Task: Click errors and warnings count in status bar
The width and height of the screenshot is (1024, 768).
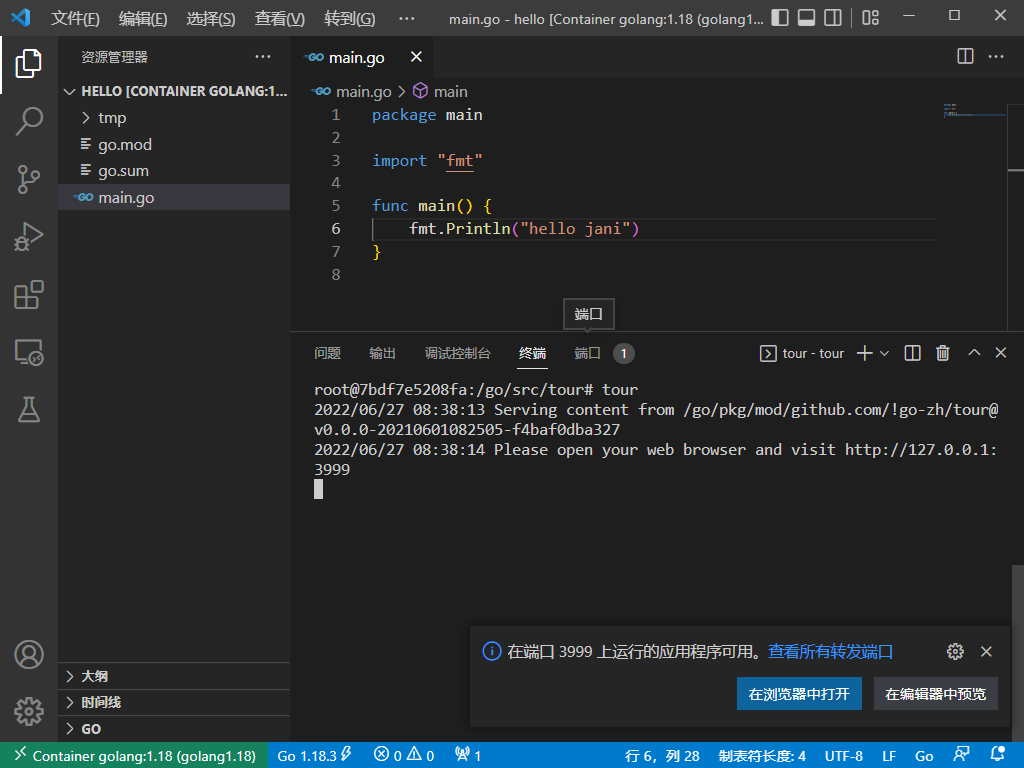Action: (404, 756)
